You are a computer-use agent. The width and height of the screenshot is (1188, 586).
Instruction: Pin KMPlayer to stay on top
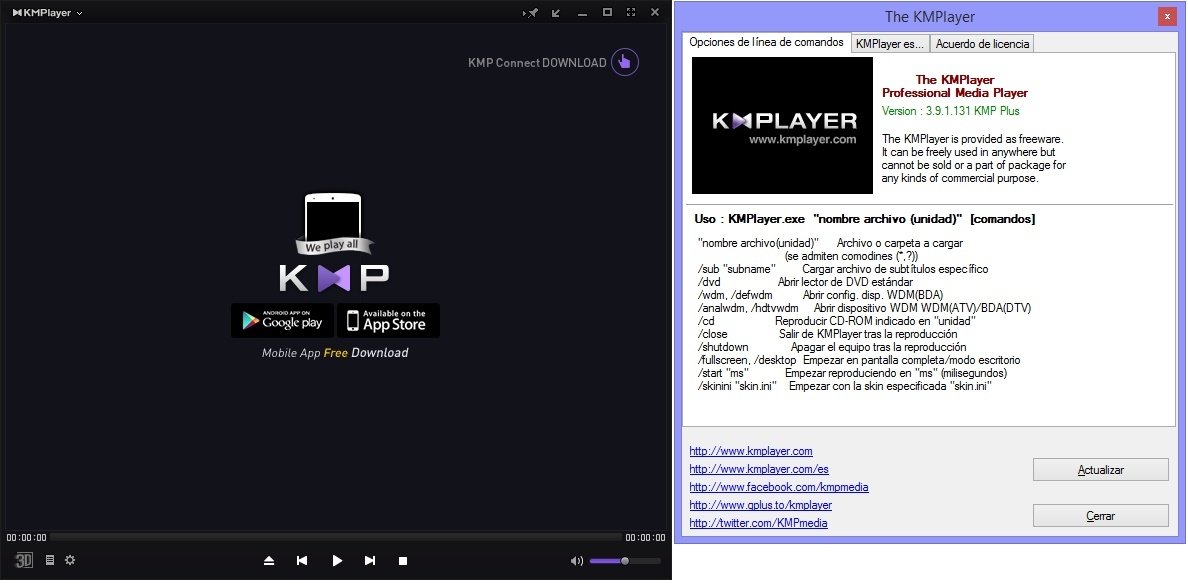[x=529, y=12]
